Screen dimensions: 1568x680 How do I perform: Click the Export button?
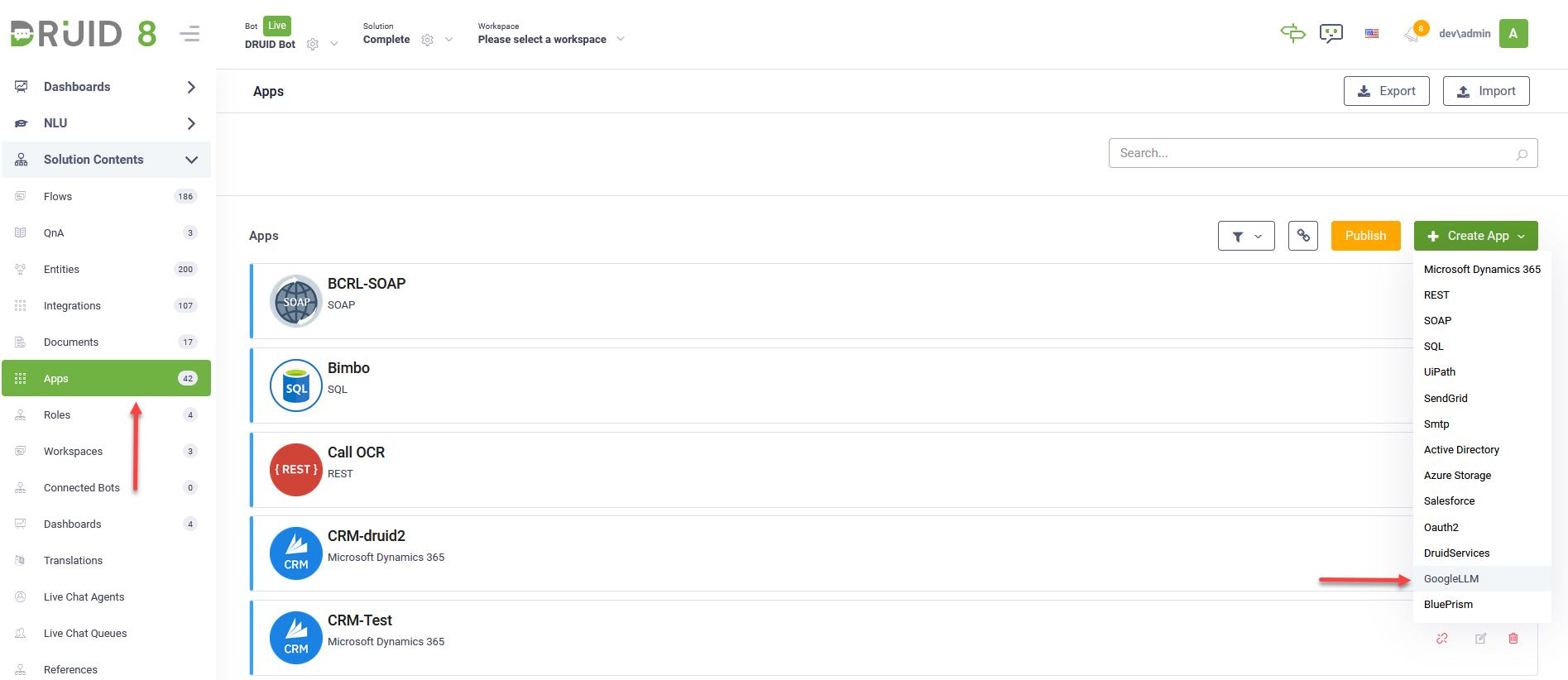click(1386, 91)
